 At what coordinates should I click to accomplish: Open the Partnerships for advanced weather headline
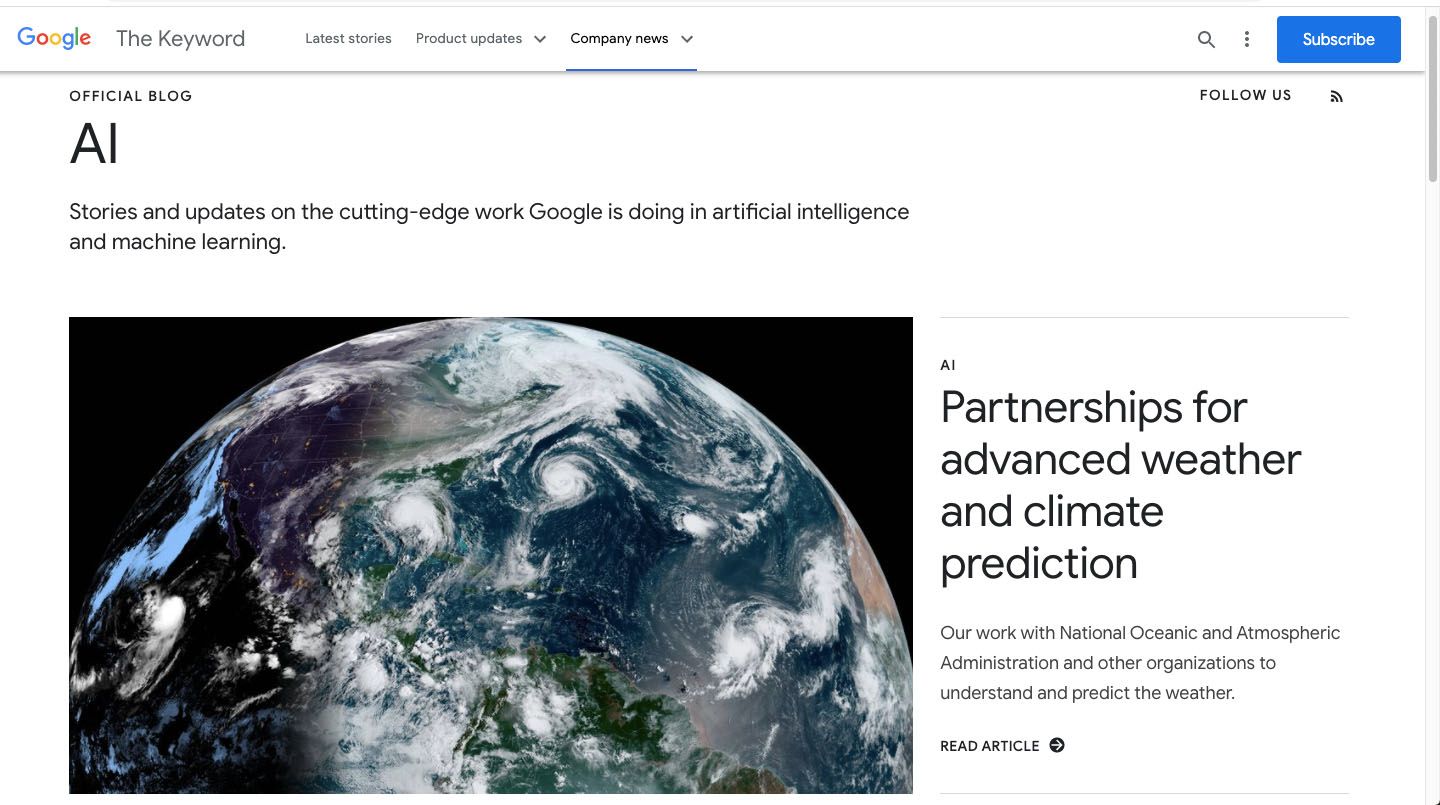[x=1121, y=485]
